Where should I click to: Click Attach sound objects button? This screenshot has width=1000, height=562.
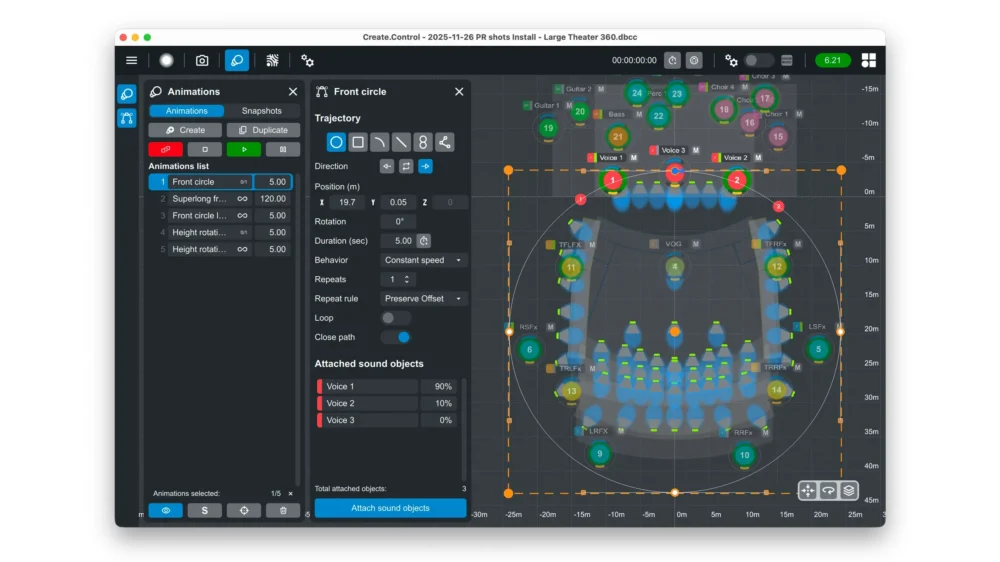390,508
